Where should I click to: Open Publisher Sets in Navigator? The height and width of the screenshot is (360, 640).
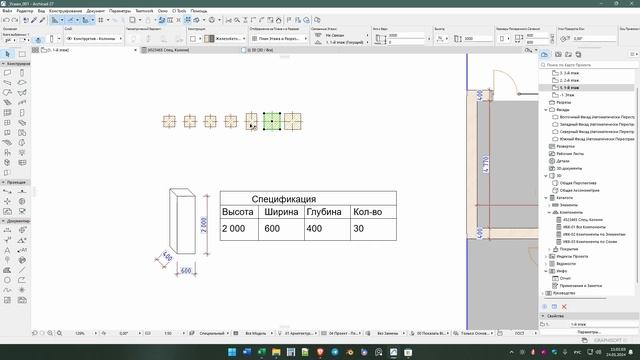(578, 54)
